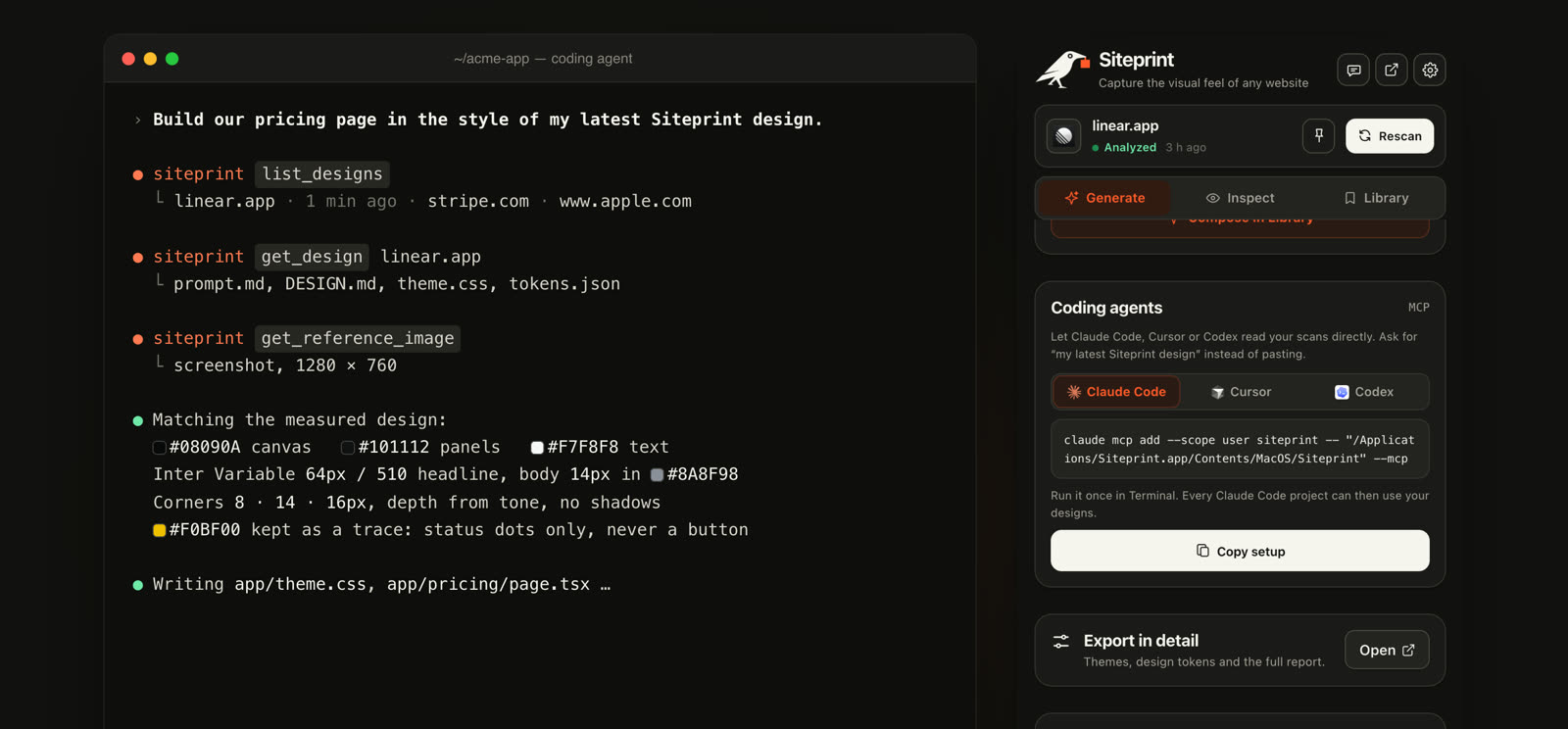Screen dimensions: 1568x729
Task: Click www.apple.com in the designs list
Action: [625, 201]
